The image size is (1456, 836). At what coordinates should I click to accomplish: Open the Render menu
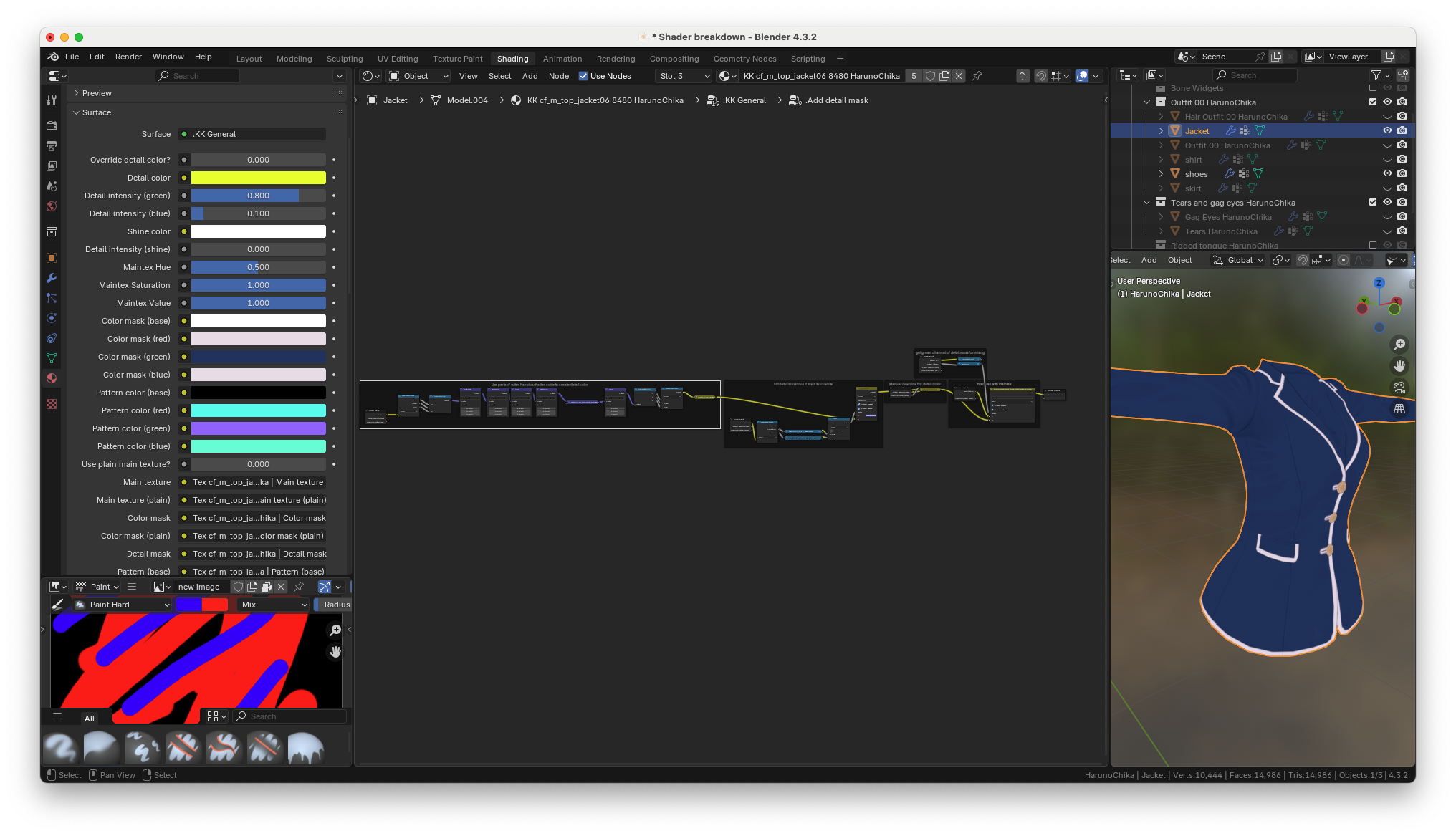128,57
